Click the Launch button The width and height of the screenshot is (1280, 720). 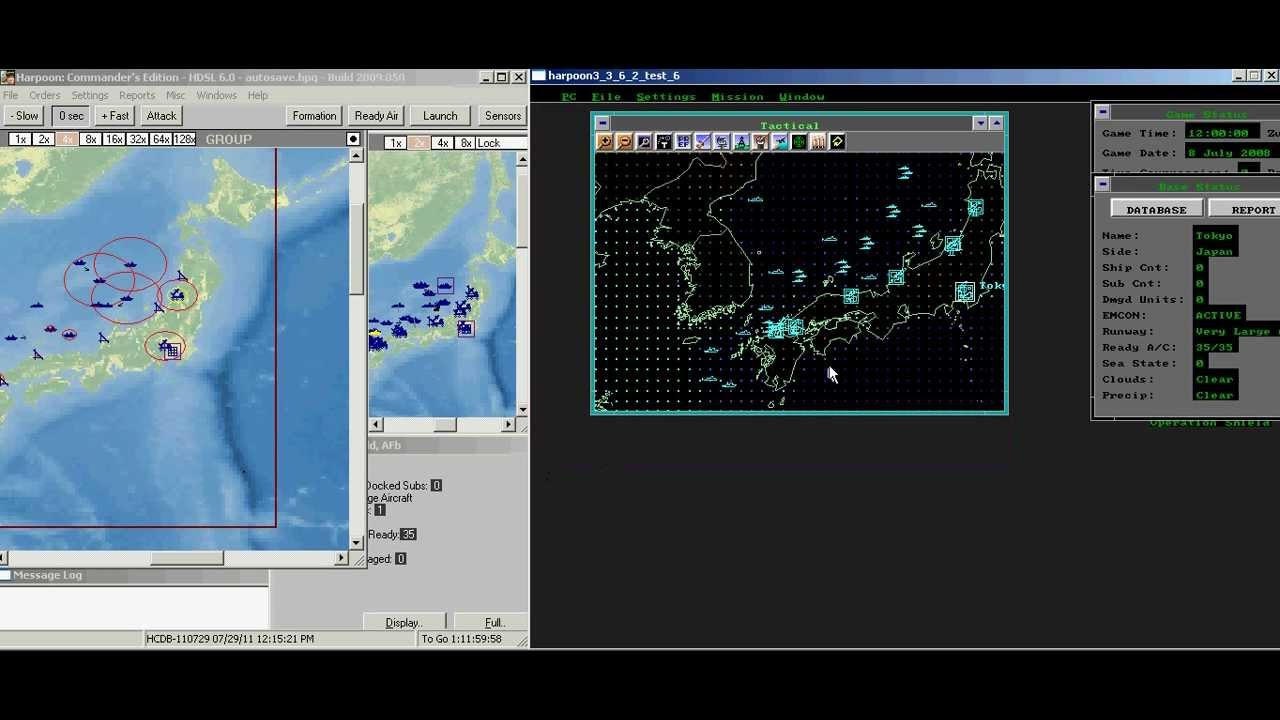440,116
